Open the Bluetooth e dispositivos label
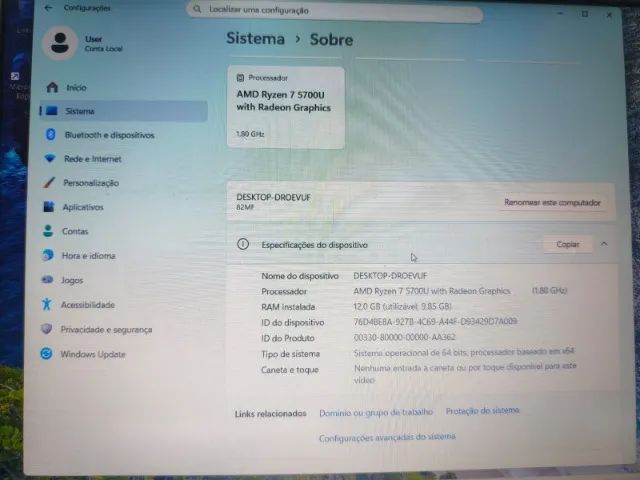The width and height of the screenshot is (640, 480). [x=109, y=135]
